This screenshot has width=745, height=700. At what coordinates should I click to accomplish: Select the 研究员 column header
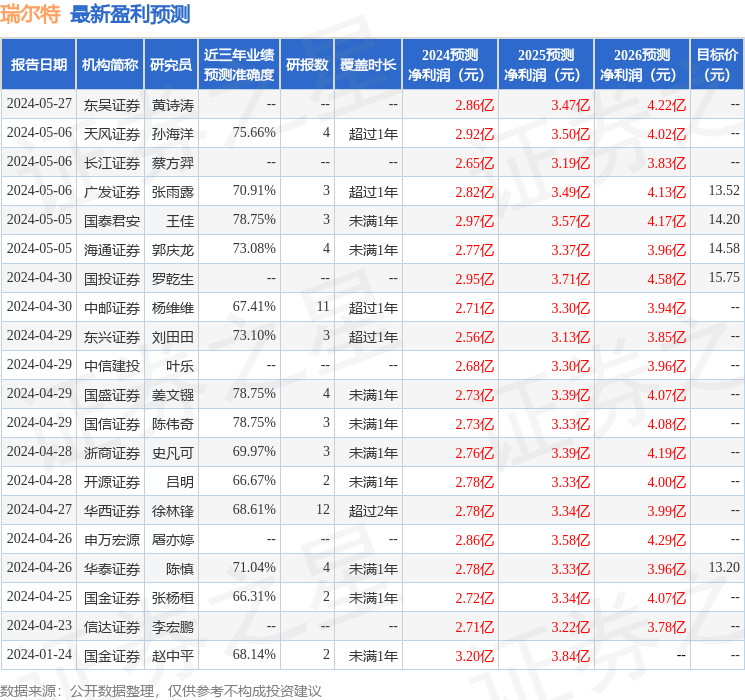tap(171, 65)
